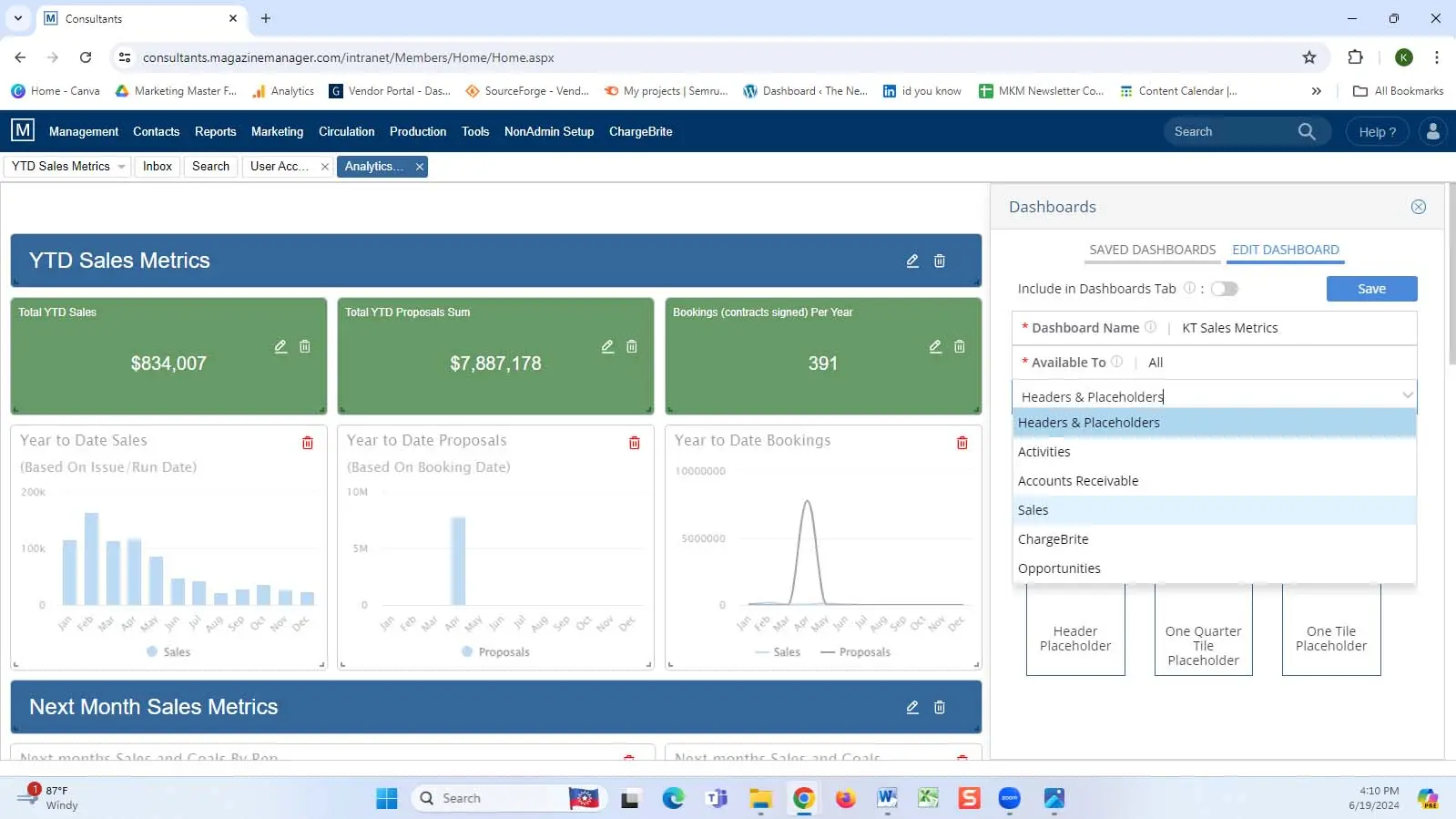Delete the YTD Sales Metrics header section
Image resolution: width=1456 pixels, height=819 pixels.
click(x=939, y=261)
